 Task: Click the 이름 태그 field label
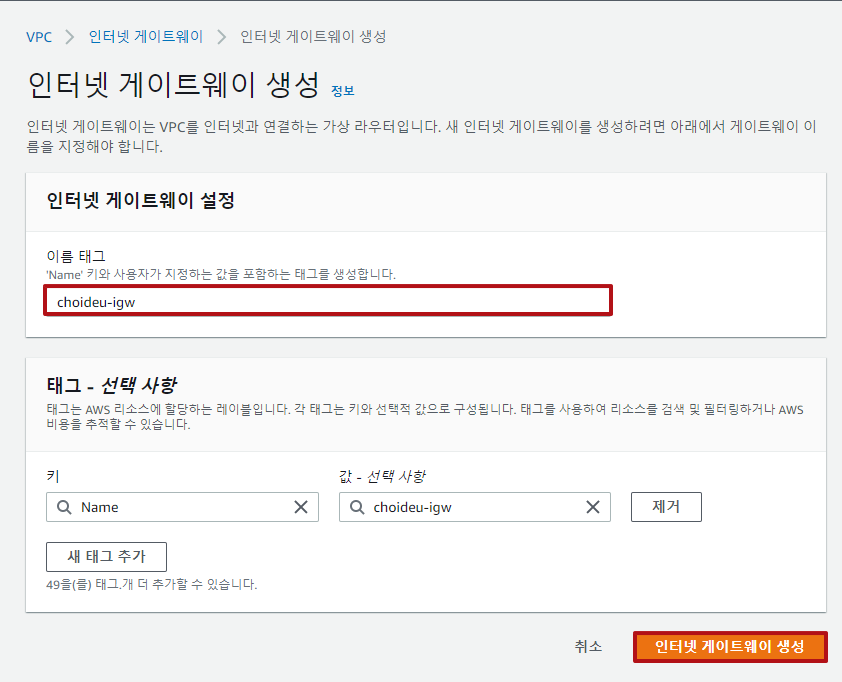tap(76, 256)
